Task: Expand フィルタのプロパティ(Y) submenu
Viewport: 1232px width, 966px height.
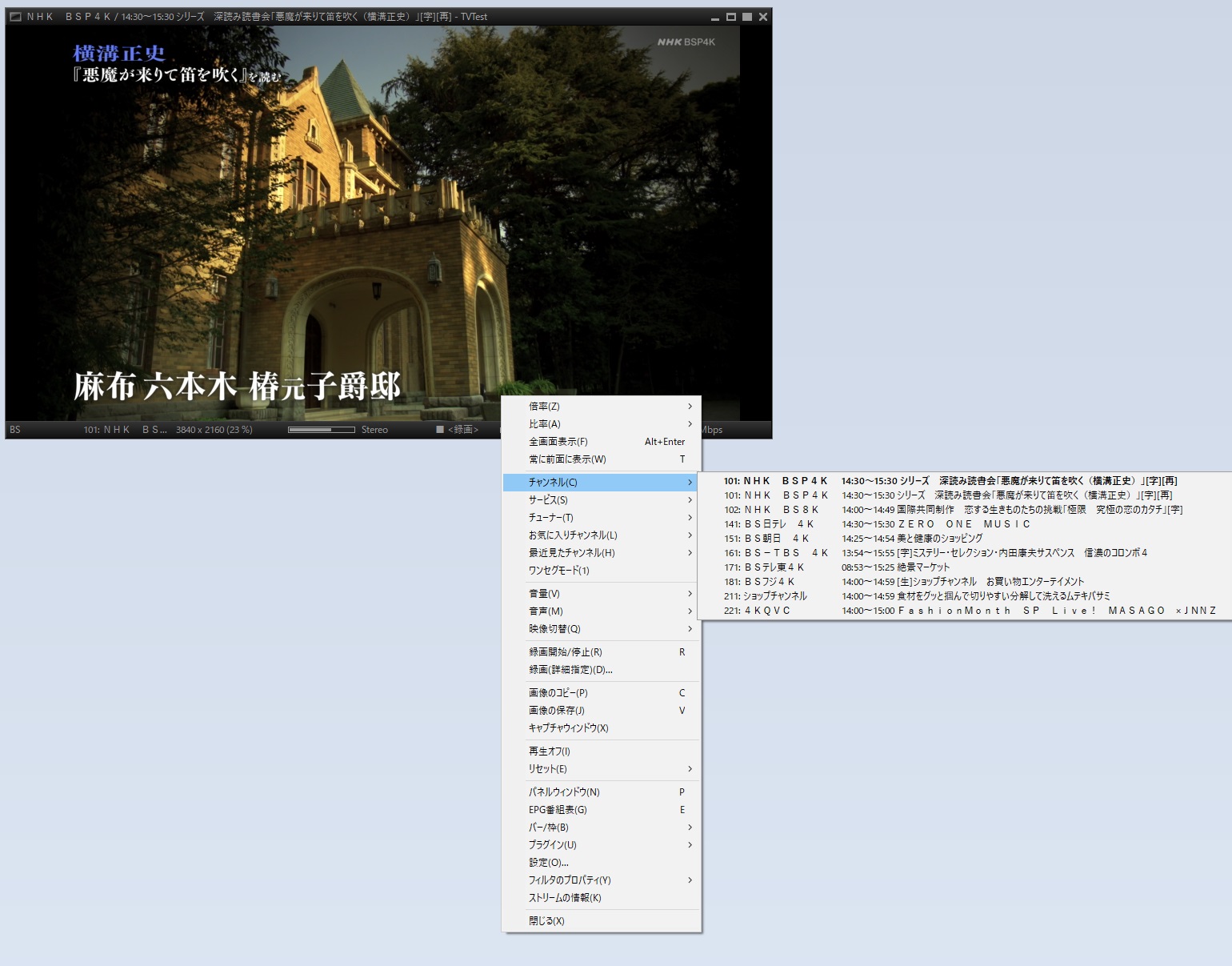Action: 601,880
